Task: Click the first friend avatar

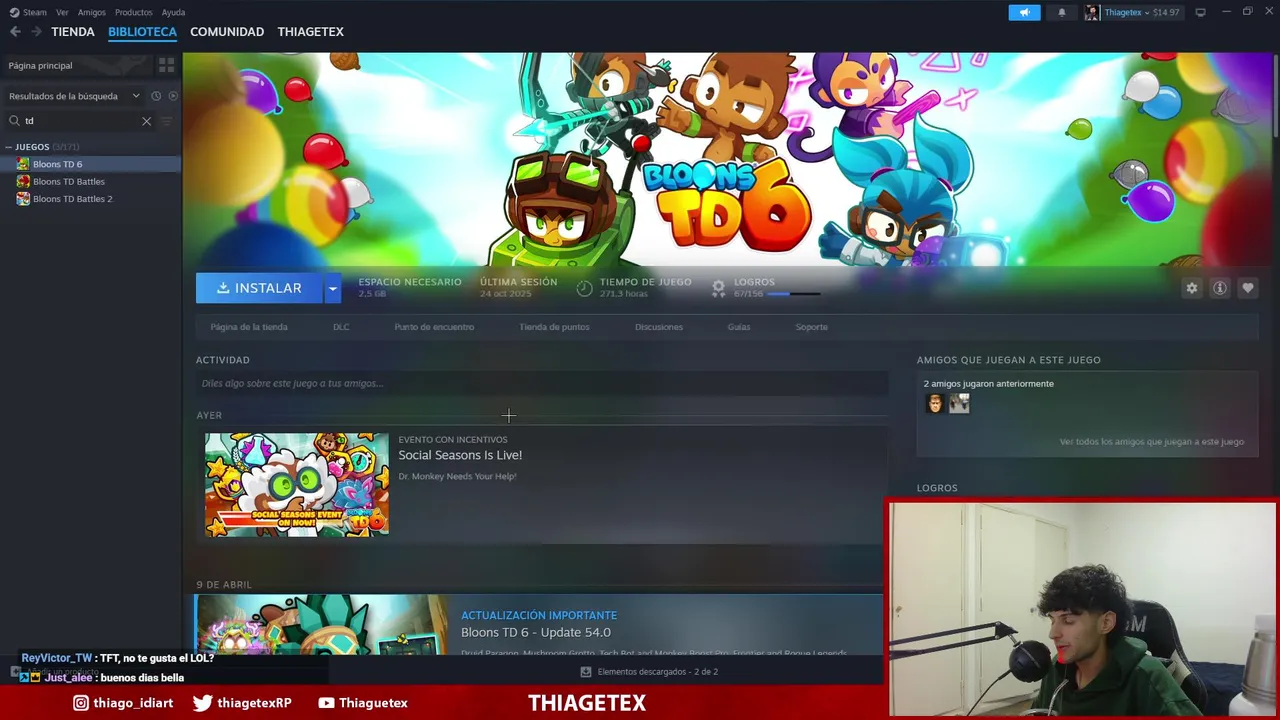Action: click(x=934, y=403)
